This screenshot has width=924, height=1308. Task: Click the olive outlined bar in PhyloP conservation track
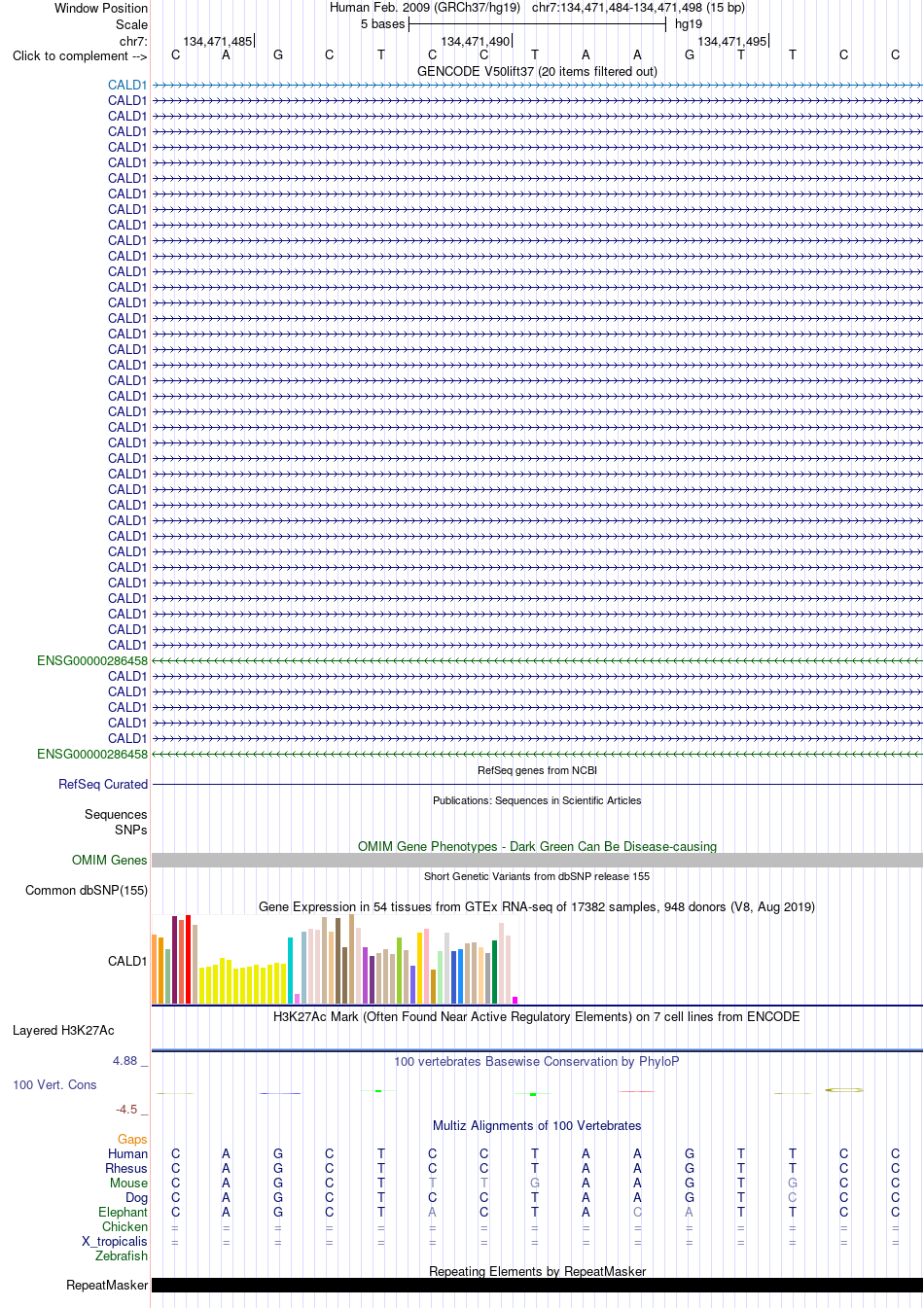tap(843, 1089)
